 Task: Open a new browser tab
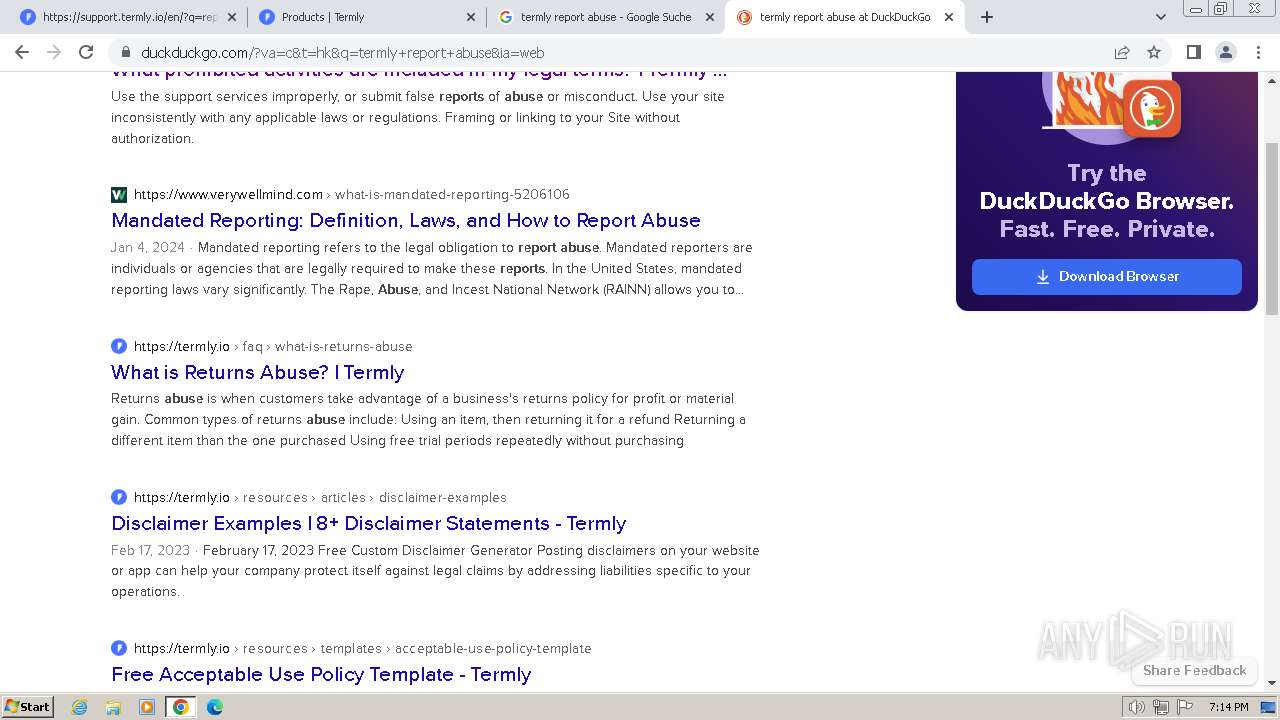987,17
